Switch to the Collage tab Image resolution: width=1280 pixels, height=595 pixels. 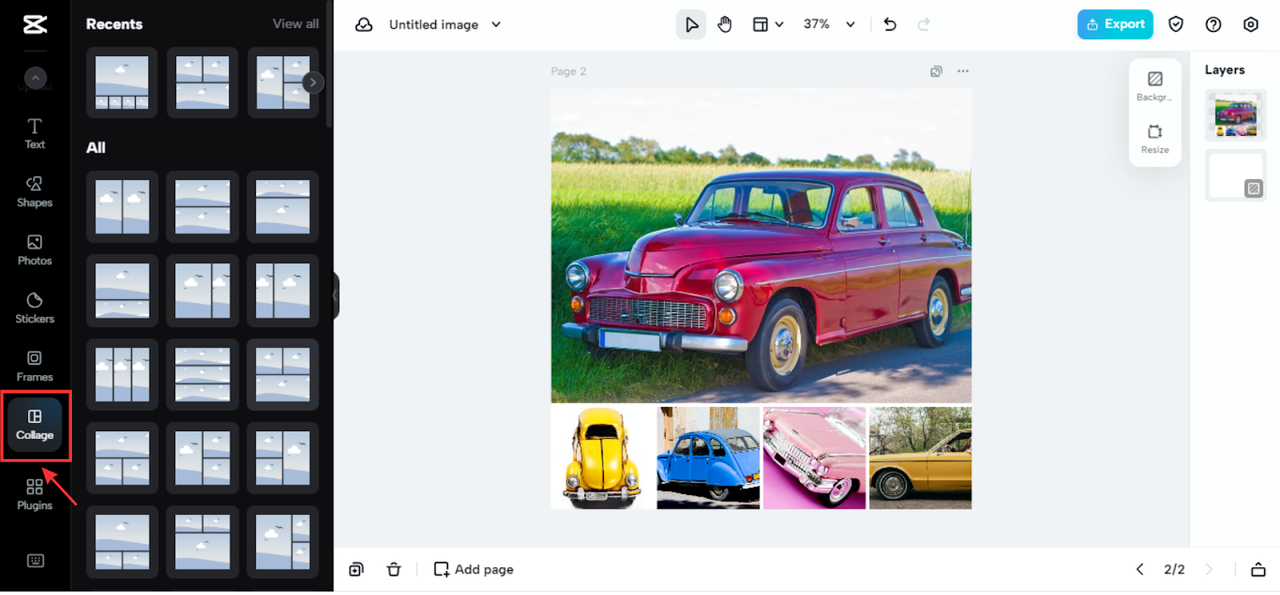coord(35,424)
